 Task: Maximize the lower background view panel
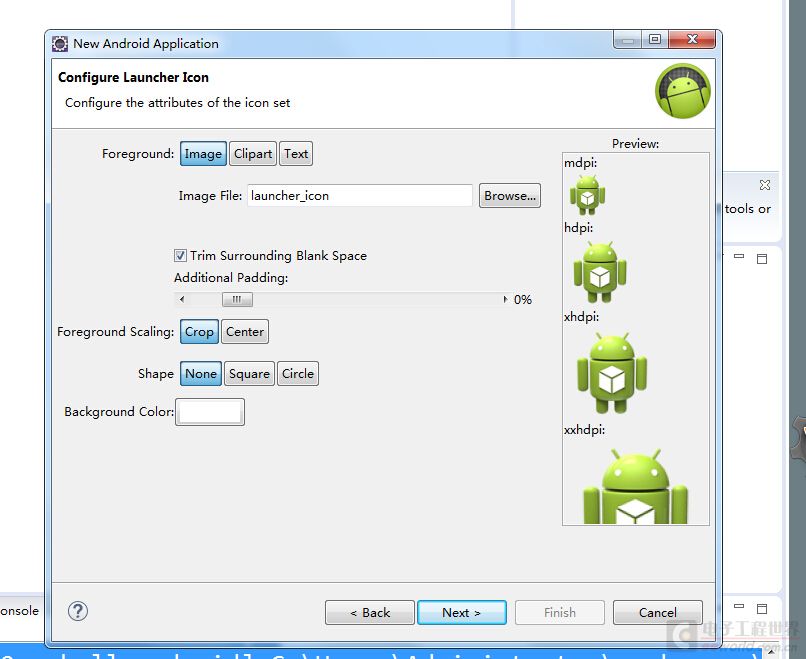[x=762, y=609]
